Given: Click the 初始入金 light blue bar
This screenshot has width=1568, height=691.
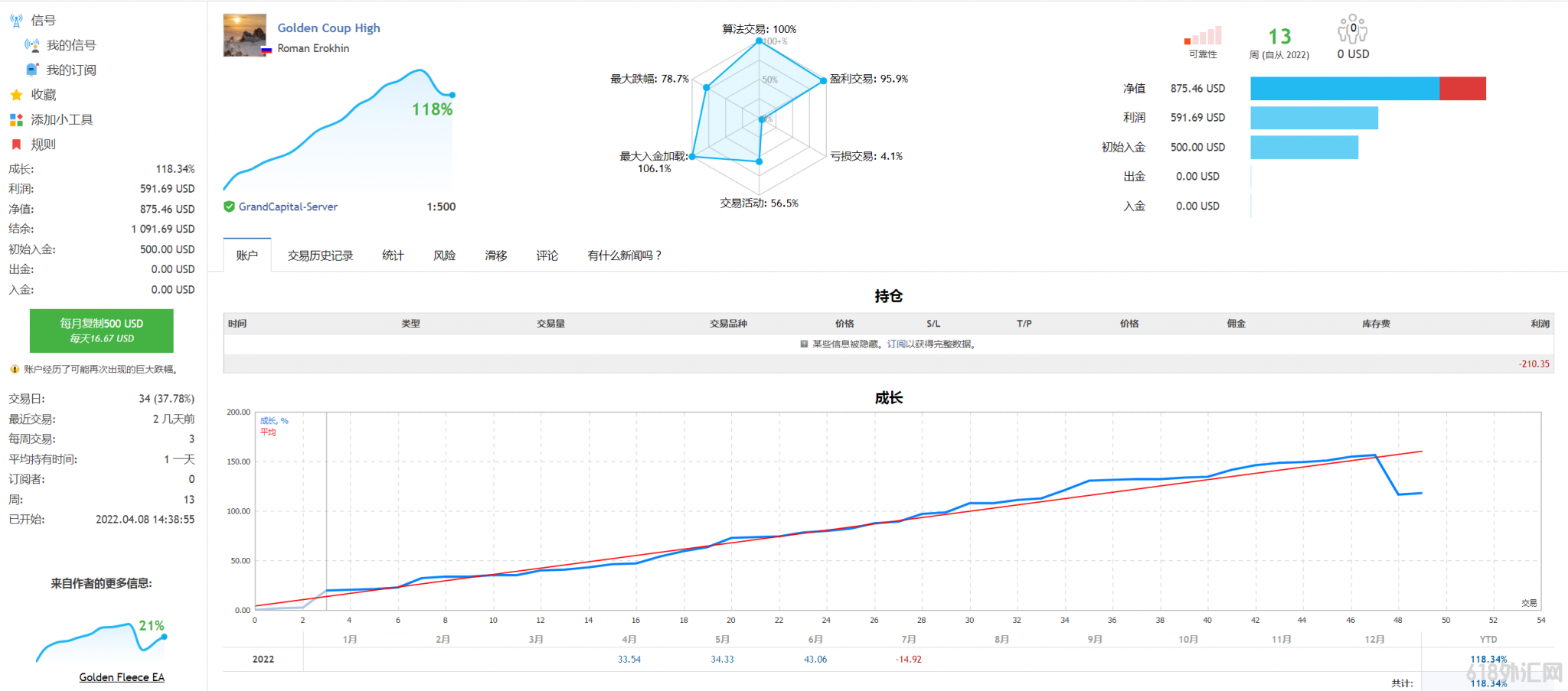Looking at the screenshot, I should pyautogui.click(x=1304, y=147).
